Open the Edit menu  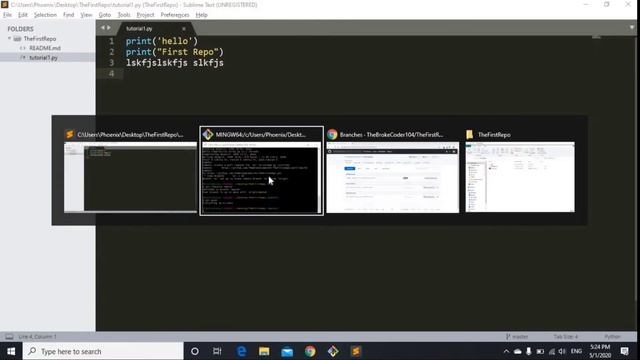(23, 15)
